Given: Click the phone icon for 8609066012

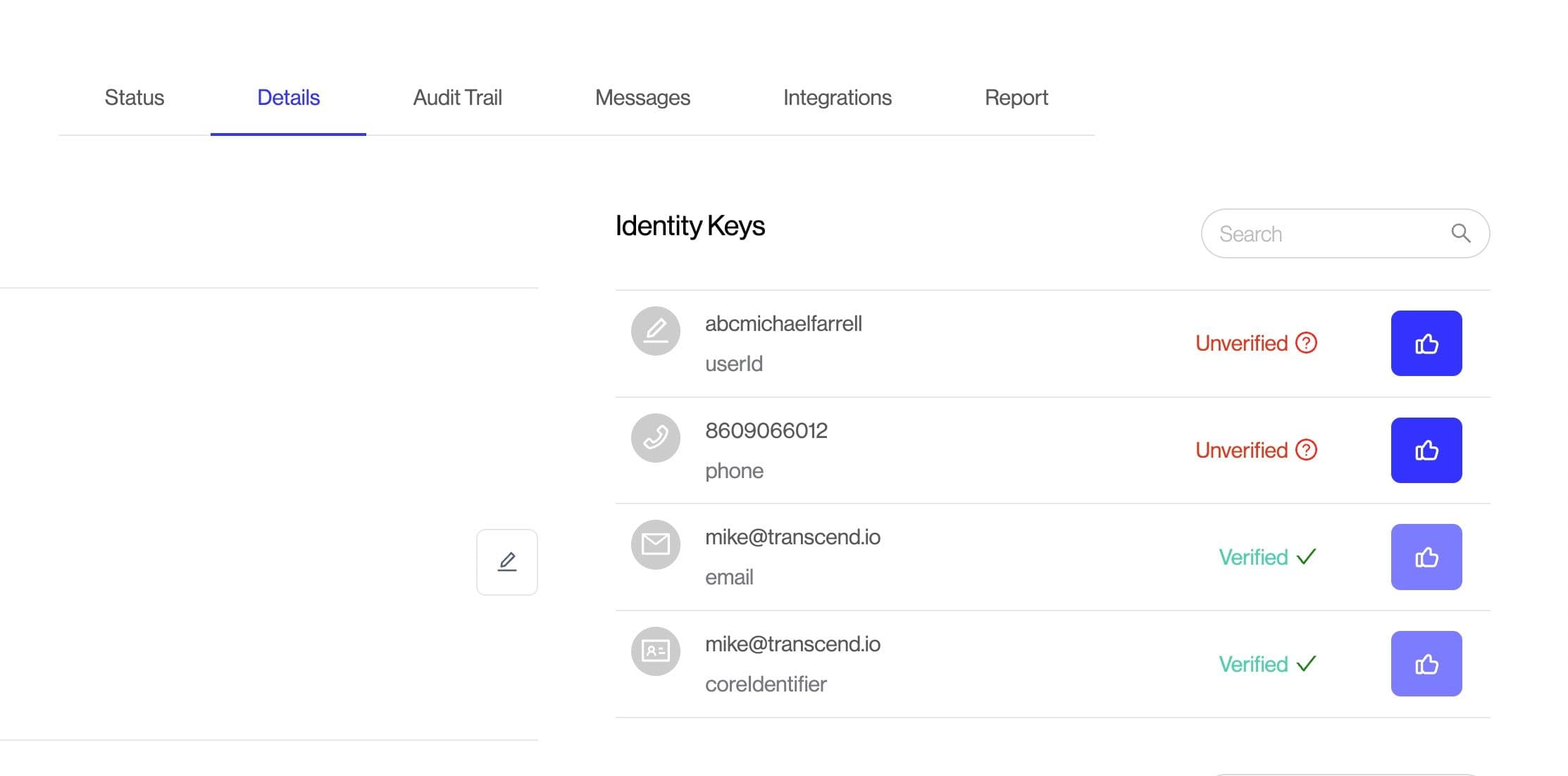Looking at the screenshot, I should 655,437.
